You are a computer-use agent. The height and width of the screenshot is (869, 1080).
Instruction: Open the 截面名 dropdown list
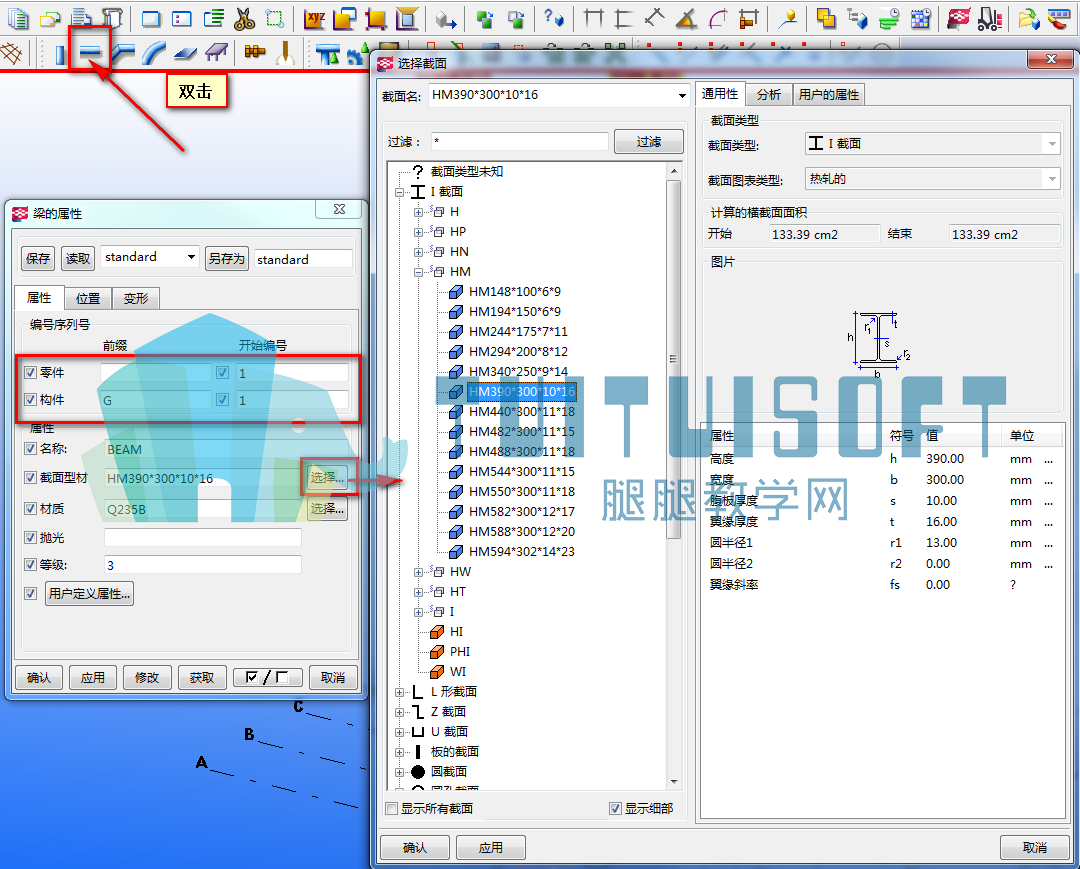click(682, 95)
